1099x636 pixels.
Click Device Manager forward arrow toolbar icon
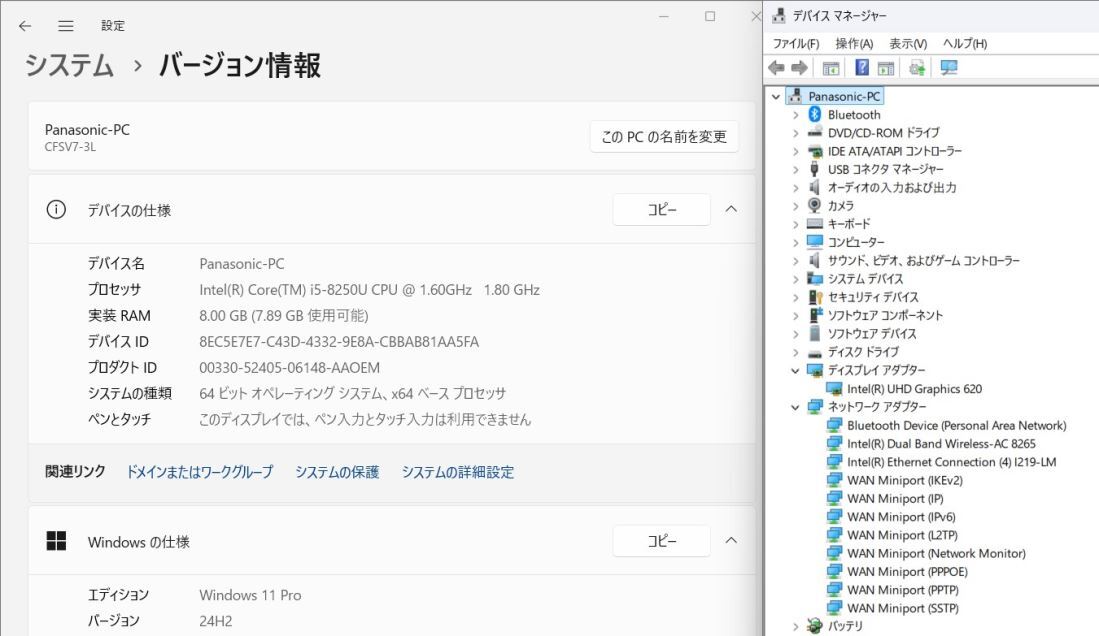point(799,67)
